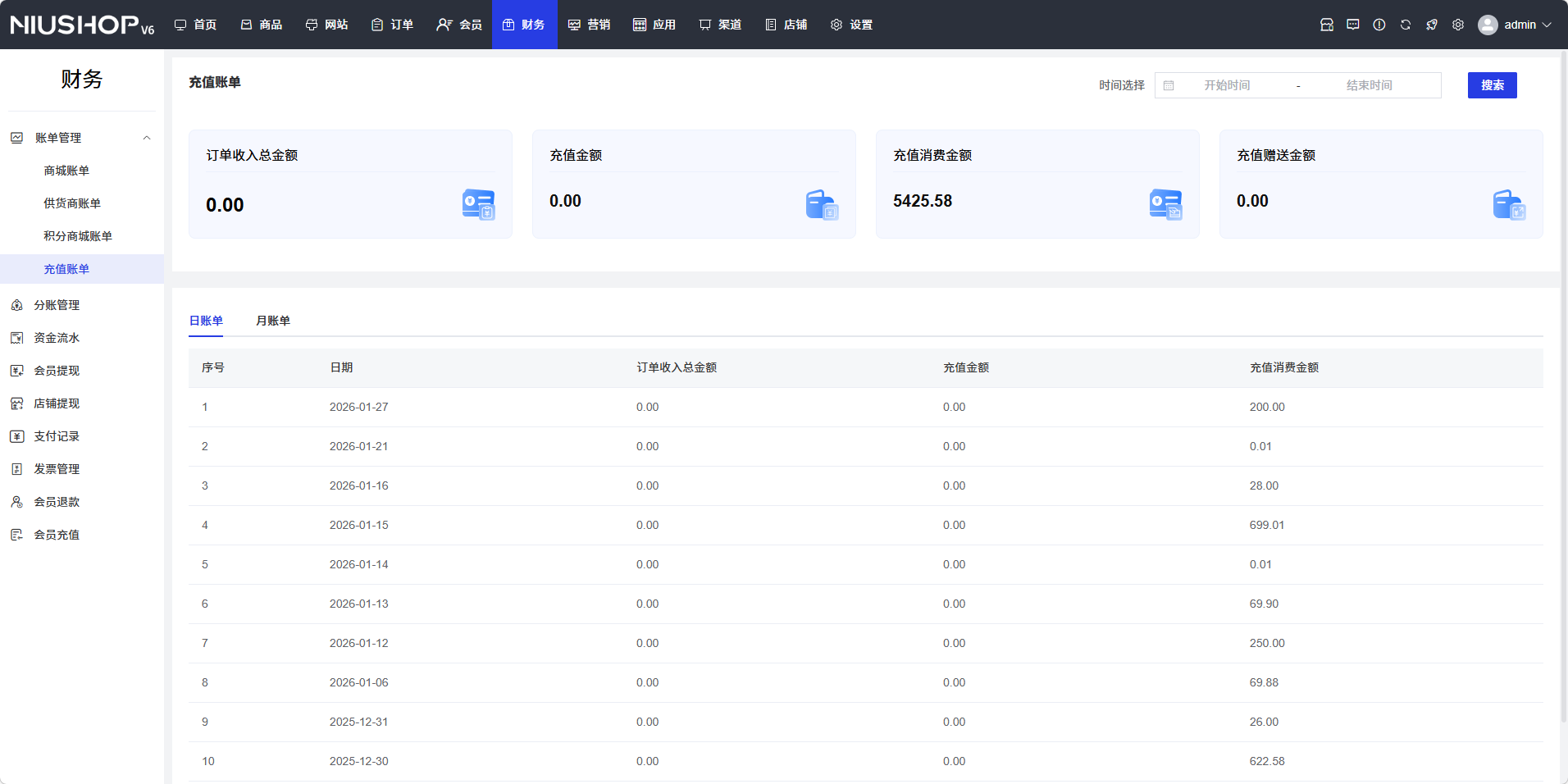Open 分账管理 in the sidebar
This screenshot has width=1568, height=784.
tap(57, 305)
